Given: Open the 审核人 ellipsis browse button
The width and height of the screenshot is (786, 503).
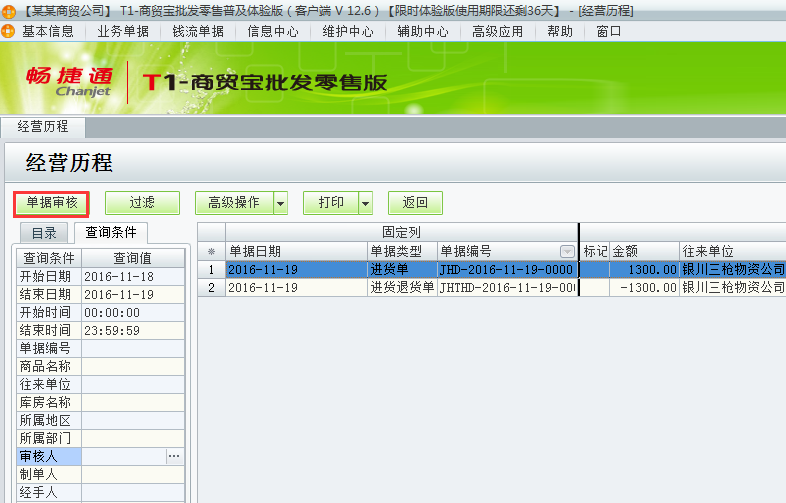Looking at the screenshot, I should [174, 457].
